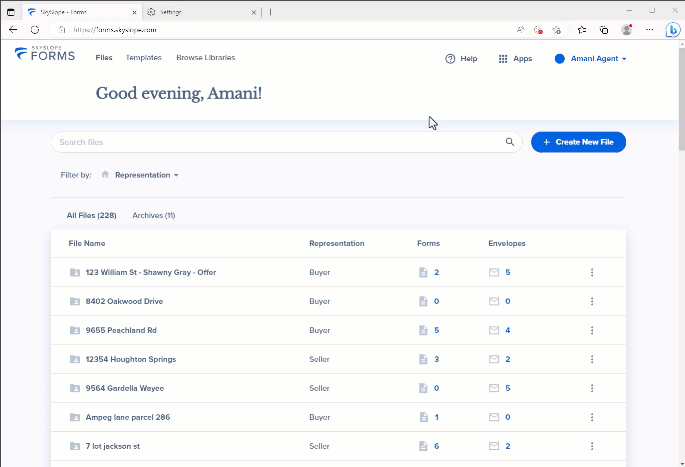Open 9564 Gardella Wayee file
This screenshot has height=467, width=685.
[x=125, y=388]
